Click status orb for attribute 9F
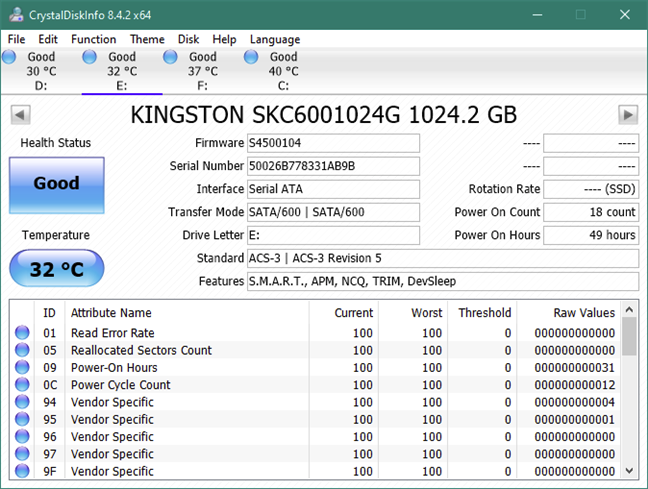Screen dimensions: 648x489 (22, 471)
